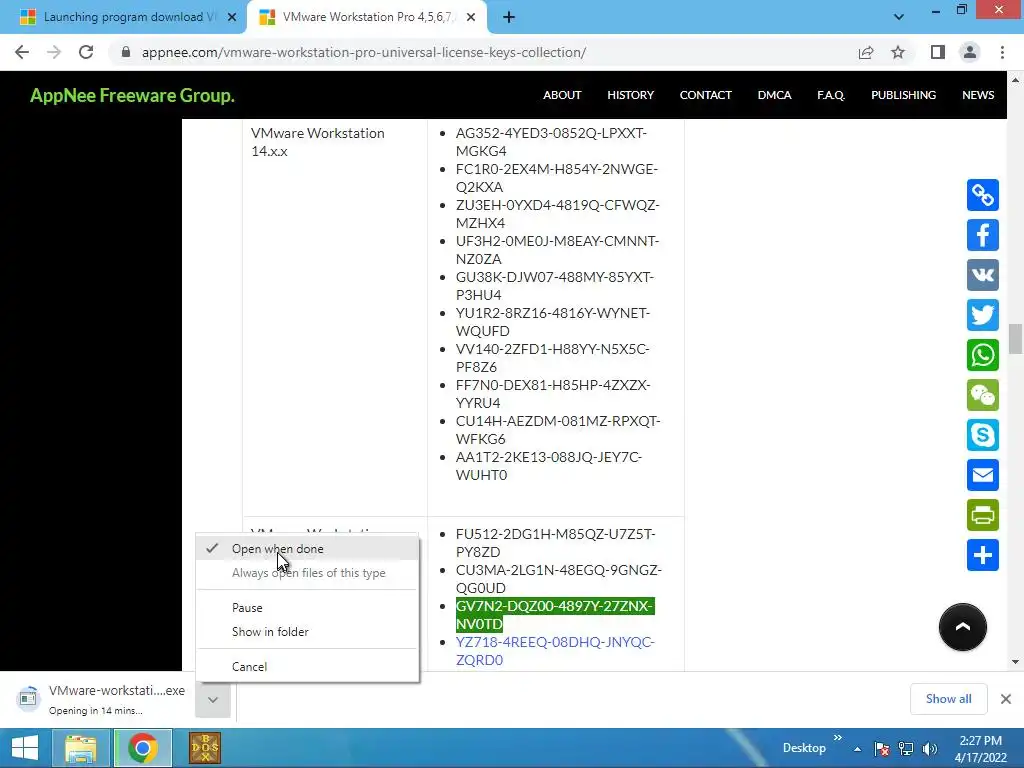Click the padlock site info icon
The height and width of the screenshot is (768, 1024).
(x=126, y=52)
